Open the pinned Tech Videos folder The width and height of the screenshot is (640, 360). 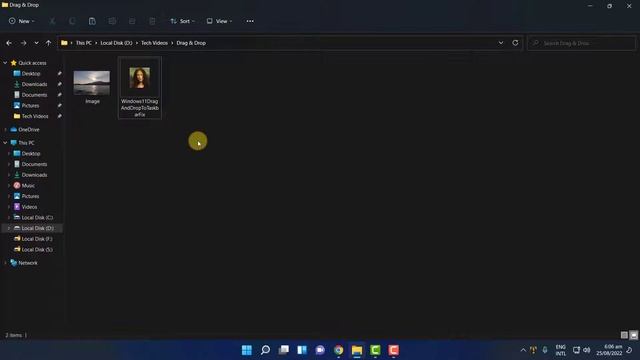(x=35, y=116)
